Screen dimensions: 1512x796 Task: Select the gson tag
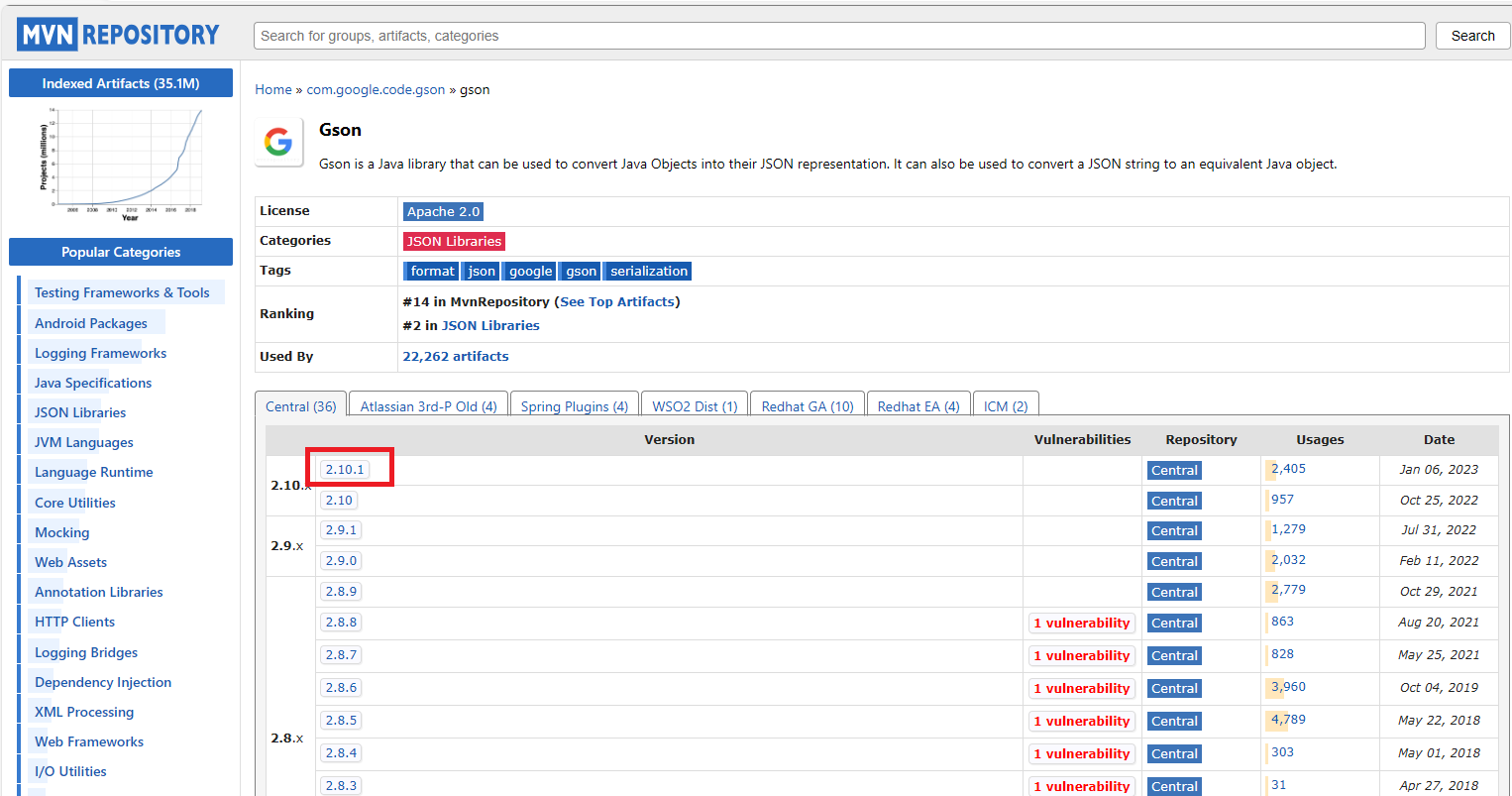582,271
